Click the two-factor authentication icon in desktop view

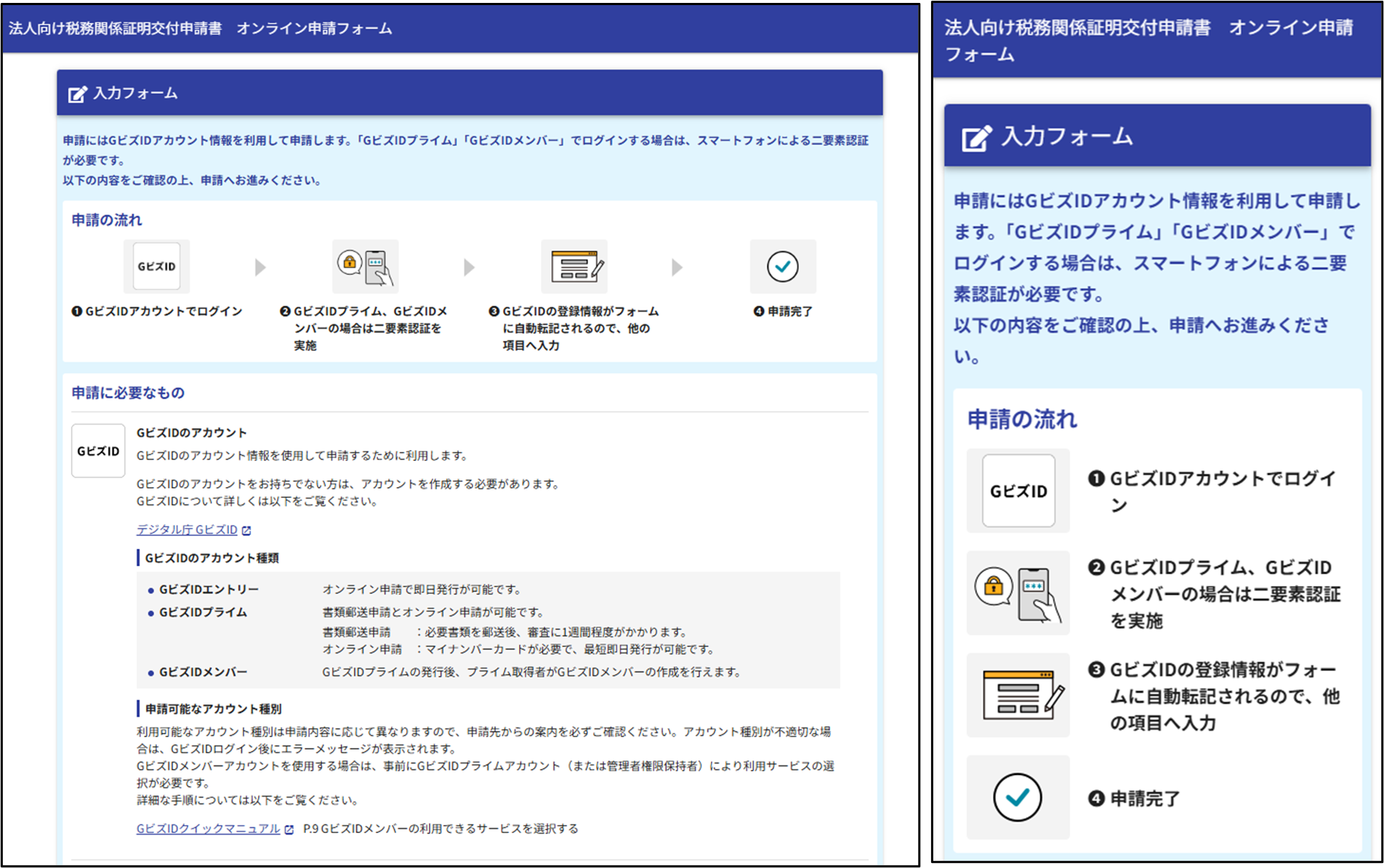click(x=365, y=266)
